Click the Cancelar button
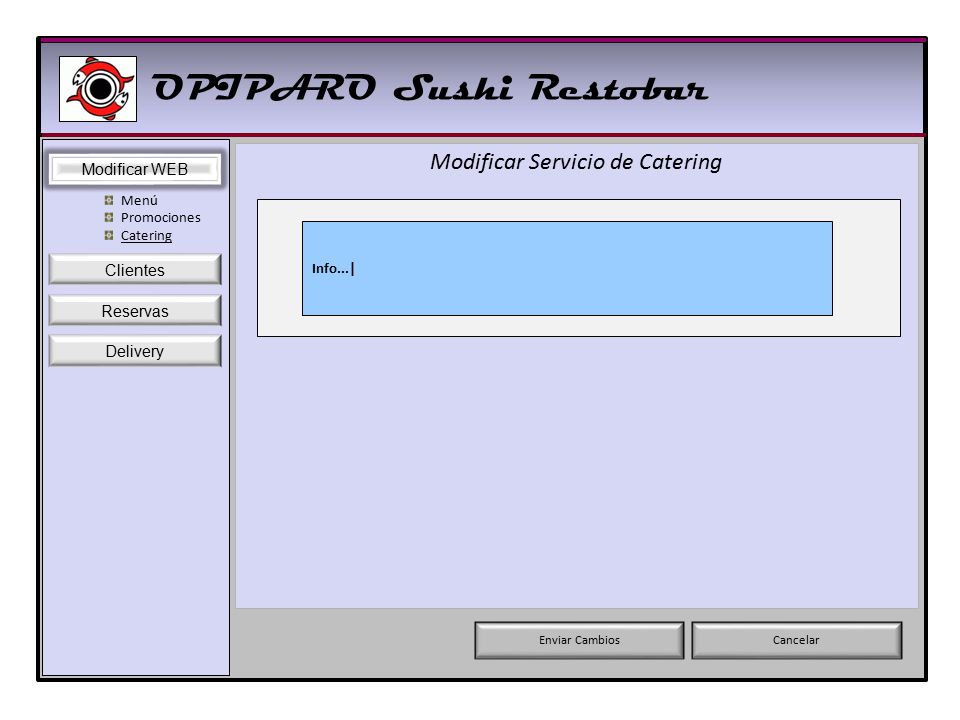This screenshot has height=720, width=960. [x=796, y=640]
